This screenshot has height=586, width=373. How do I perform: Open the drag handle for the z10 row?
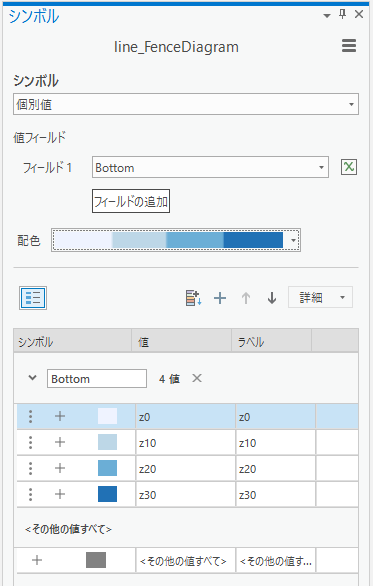pos(31,442)
